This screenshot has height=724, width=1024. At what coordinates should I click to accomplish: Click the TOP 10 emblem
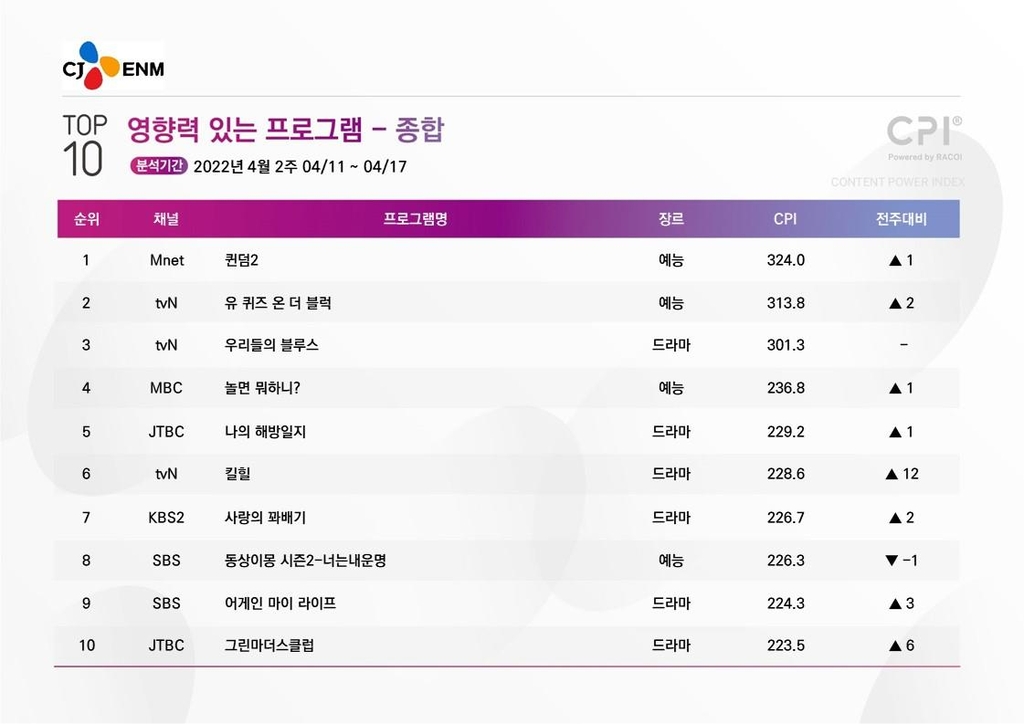click(x=84, y=146)
